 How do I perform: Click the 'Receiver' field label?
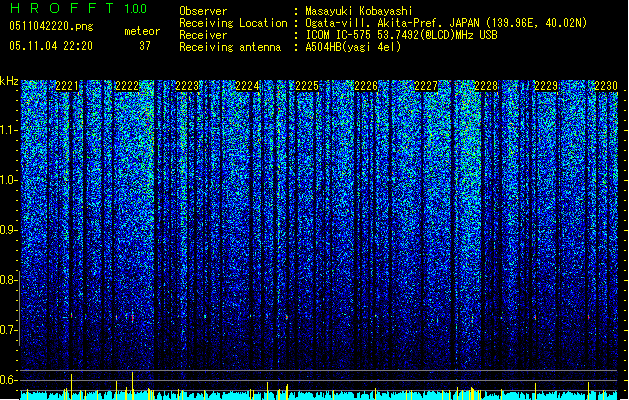(x=203, y=35)
